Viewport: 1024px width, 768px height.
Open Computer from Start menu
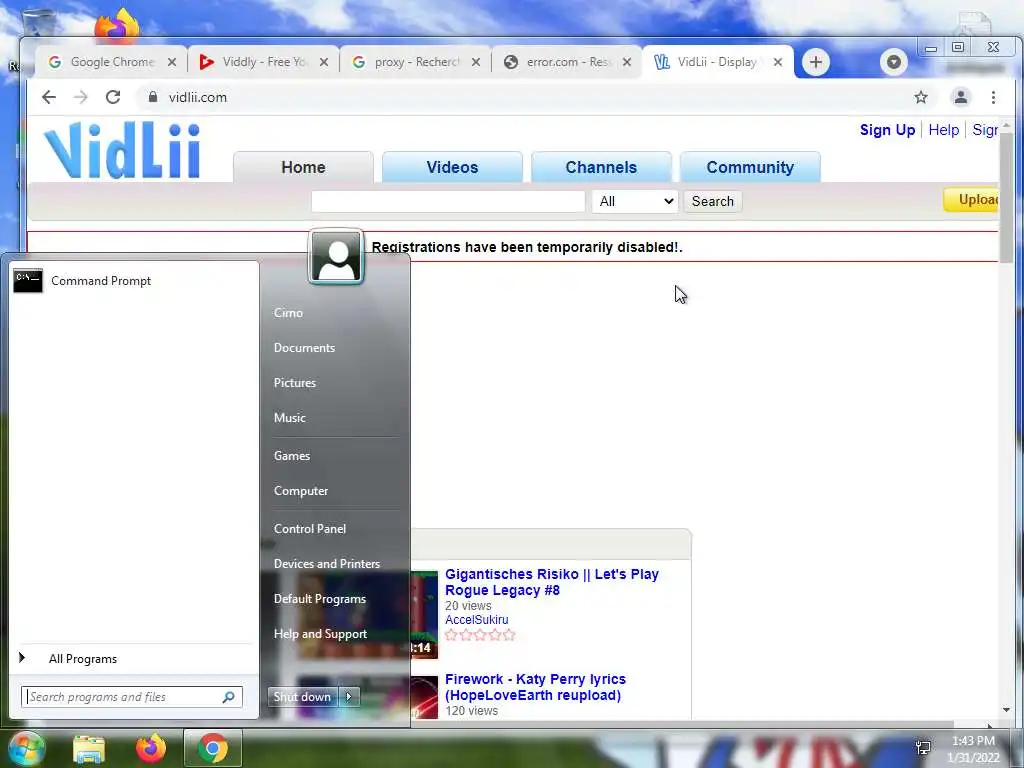[301, 491]
